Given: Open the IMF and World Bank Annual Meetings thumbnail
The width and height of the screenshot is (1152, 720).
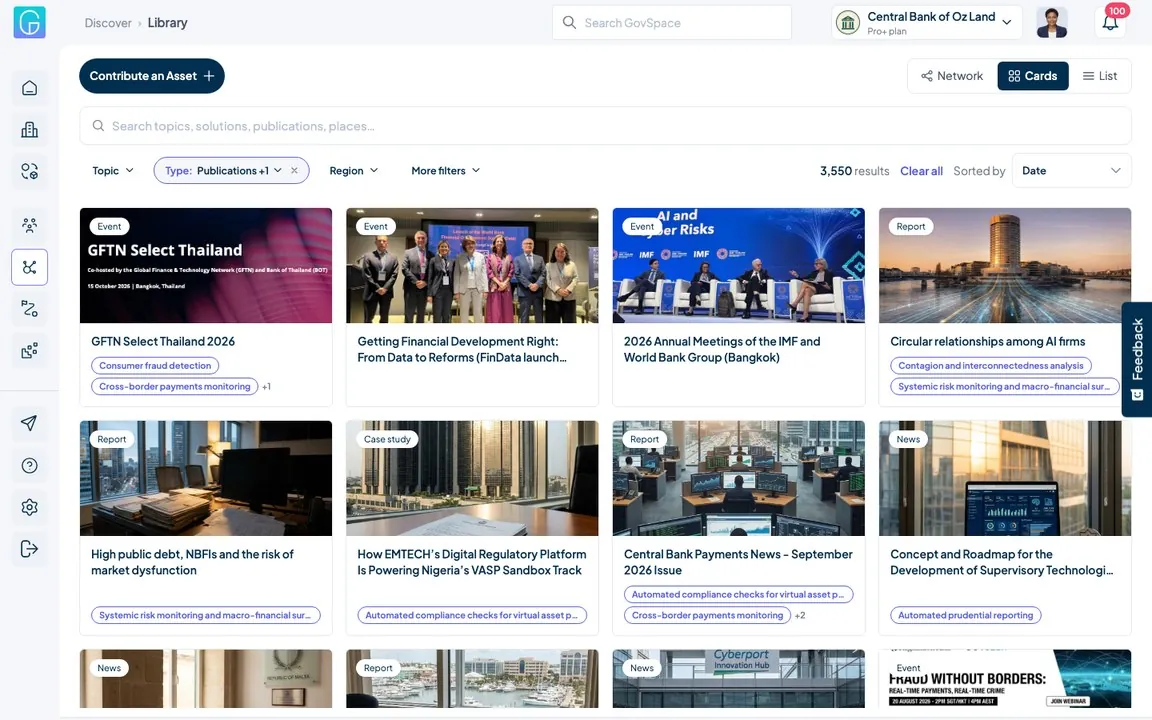Looking at the screenshot, I should click(738, 265).
